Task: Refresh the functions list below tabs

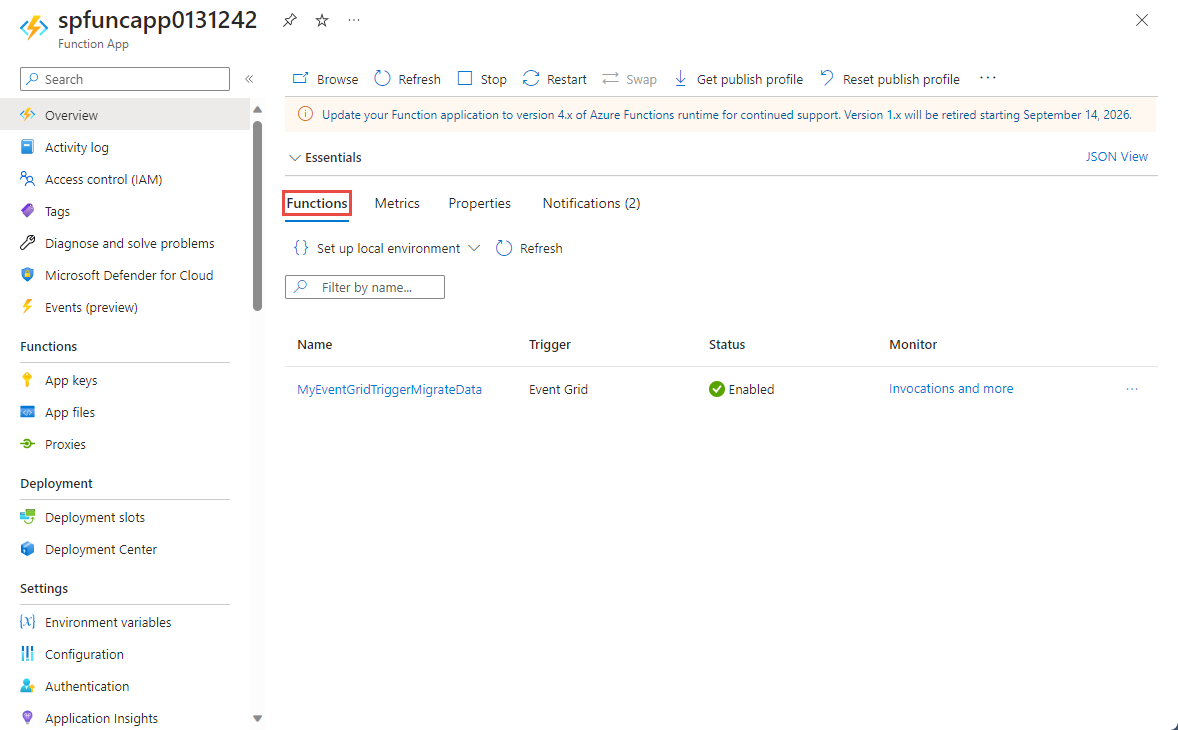Action: 529,248
